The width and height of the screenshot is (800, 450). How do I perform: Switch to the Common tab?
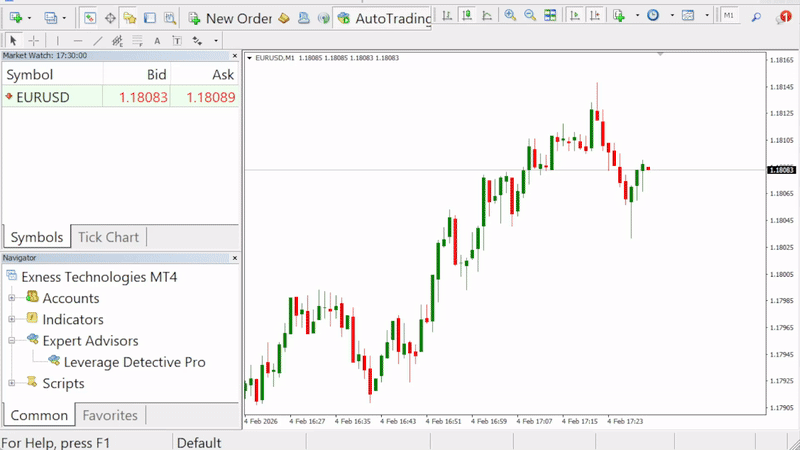pos(39,415)
